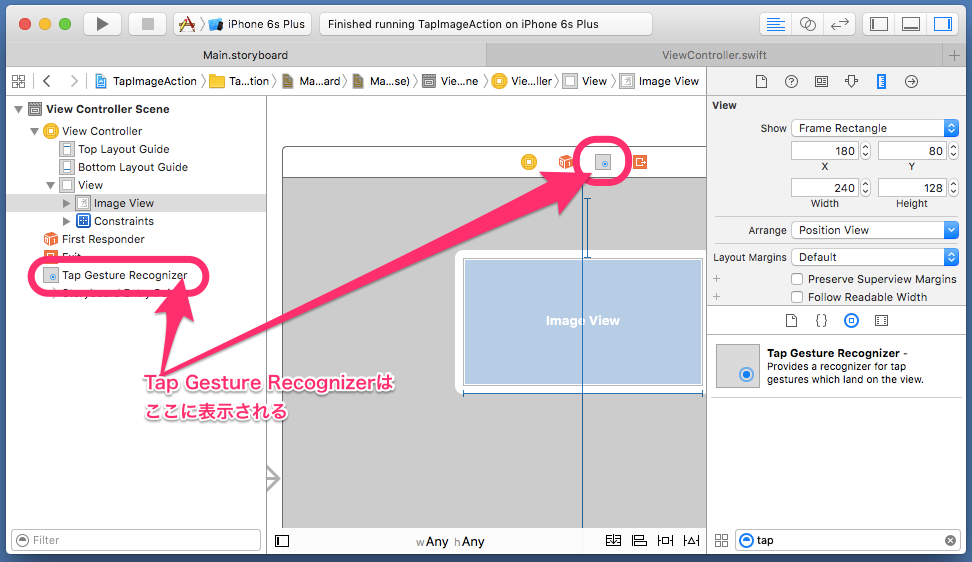
Task: Open the Show Frame Rectangle dropdown
Action: (x=875, y=128)
